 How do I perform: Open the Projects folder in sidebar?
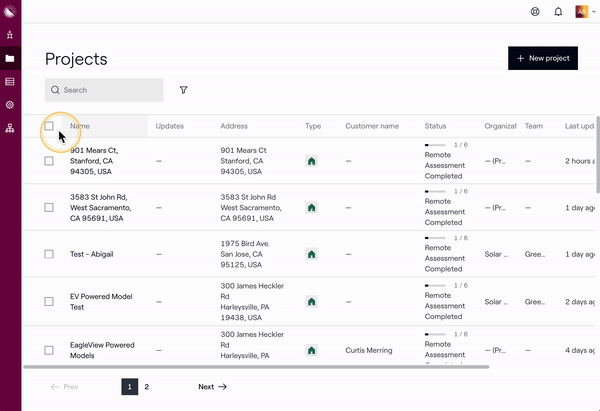coord(10,58)
